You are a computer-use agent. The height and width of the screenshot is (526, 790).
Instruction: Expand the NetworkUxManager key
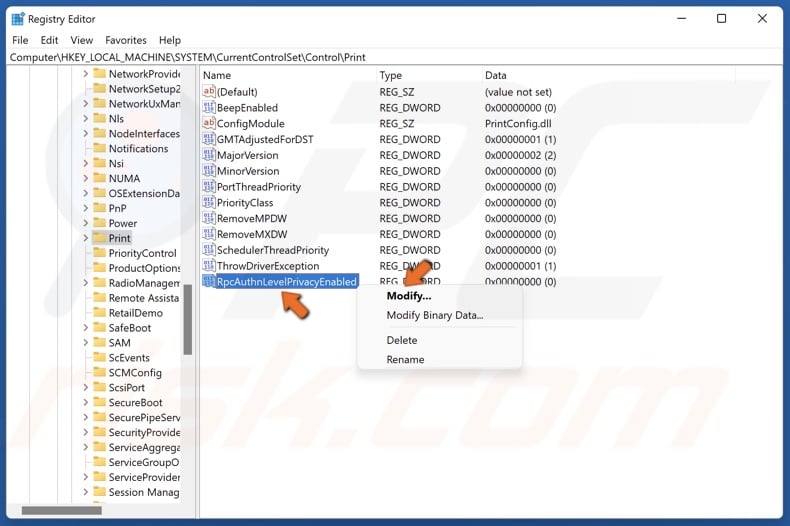[85, 103]
